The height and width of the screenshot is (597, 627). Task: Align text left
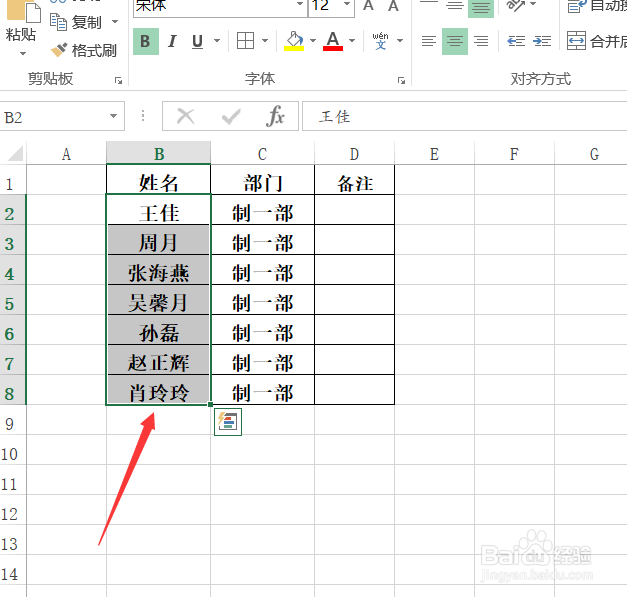click(x=429, y=41)
